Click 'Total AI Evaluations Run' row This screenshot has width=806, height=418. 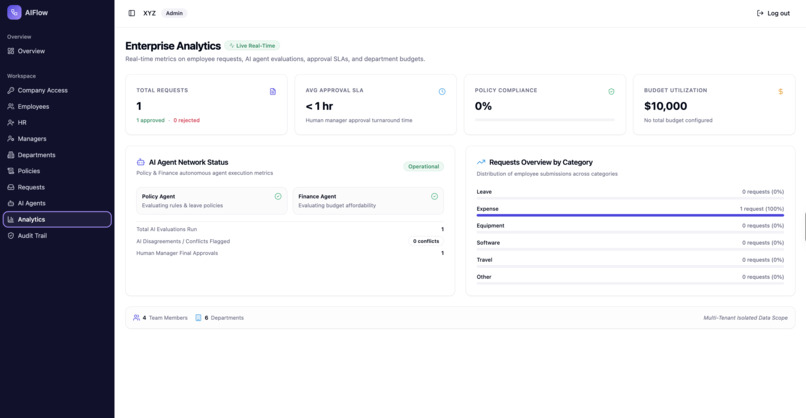click(290, 229)
